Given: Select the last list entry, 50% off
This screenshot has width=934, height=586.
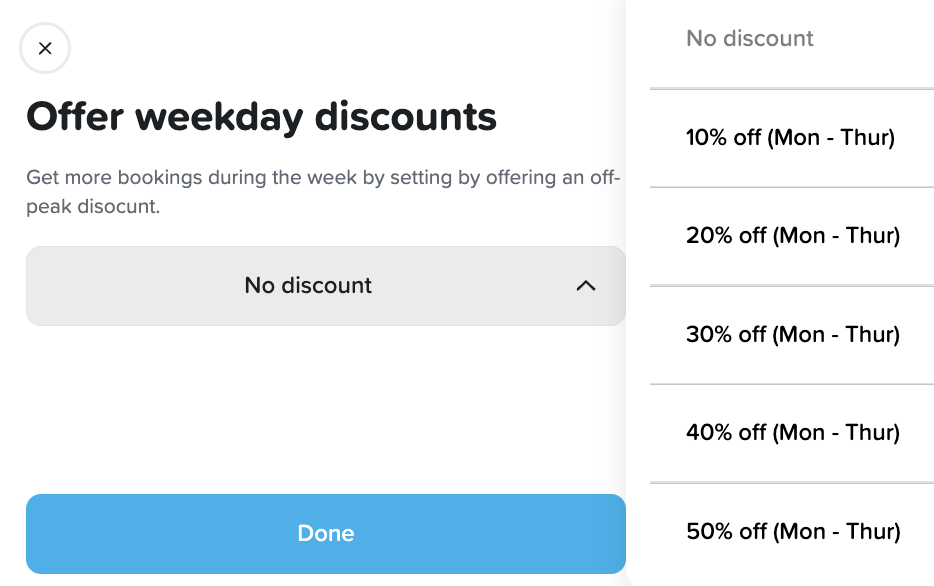Looking at the screenshot, I should click(x=792, y=531).
